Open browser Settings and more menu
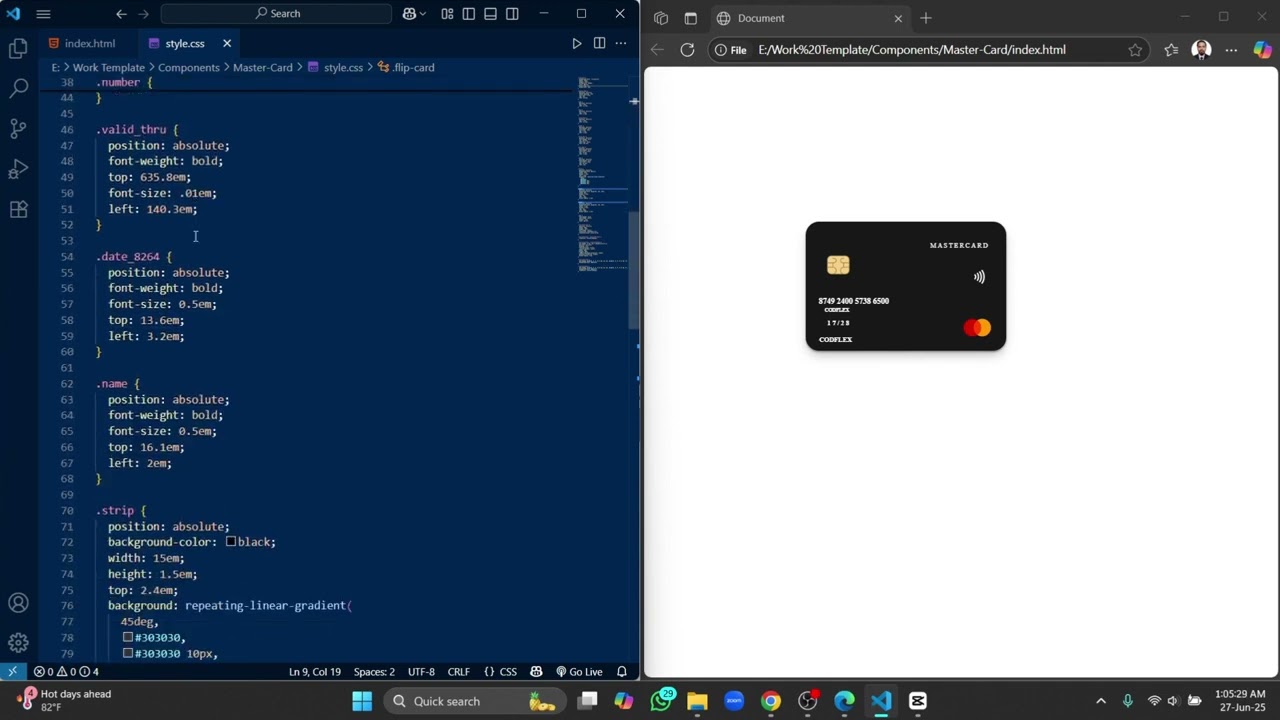This screenshot has height=720, width=1280. (x=1232, y=50)
